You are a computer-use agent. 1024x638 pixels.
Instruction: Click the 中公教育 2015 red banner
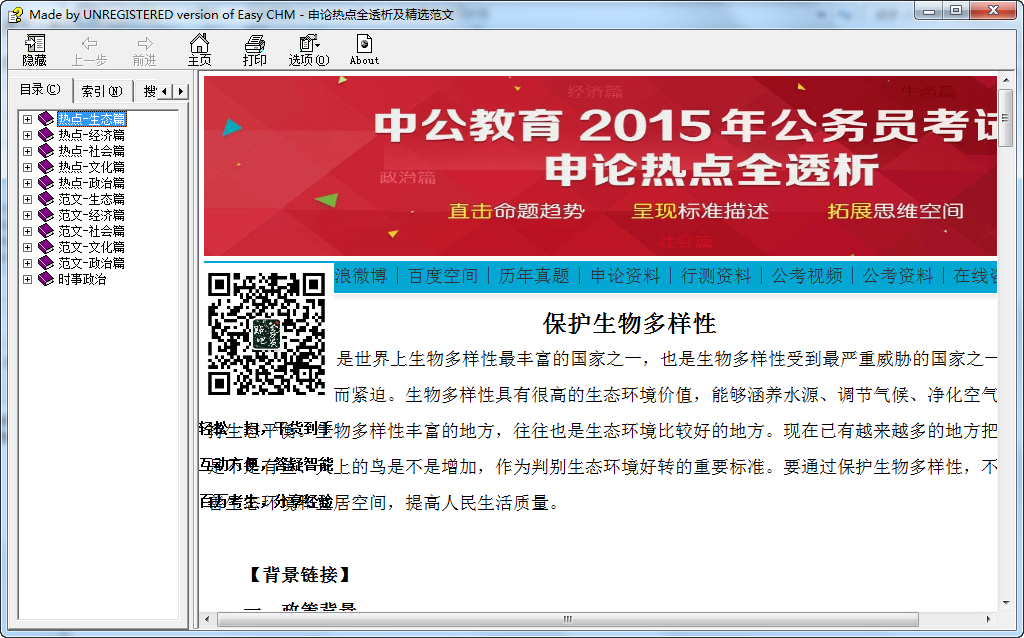[600, 165]
